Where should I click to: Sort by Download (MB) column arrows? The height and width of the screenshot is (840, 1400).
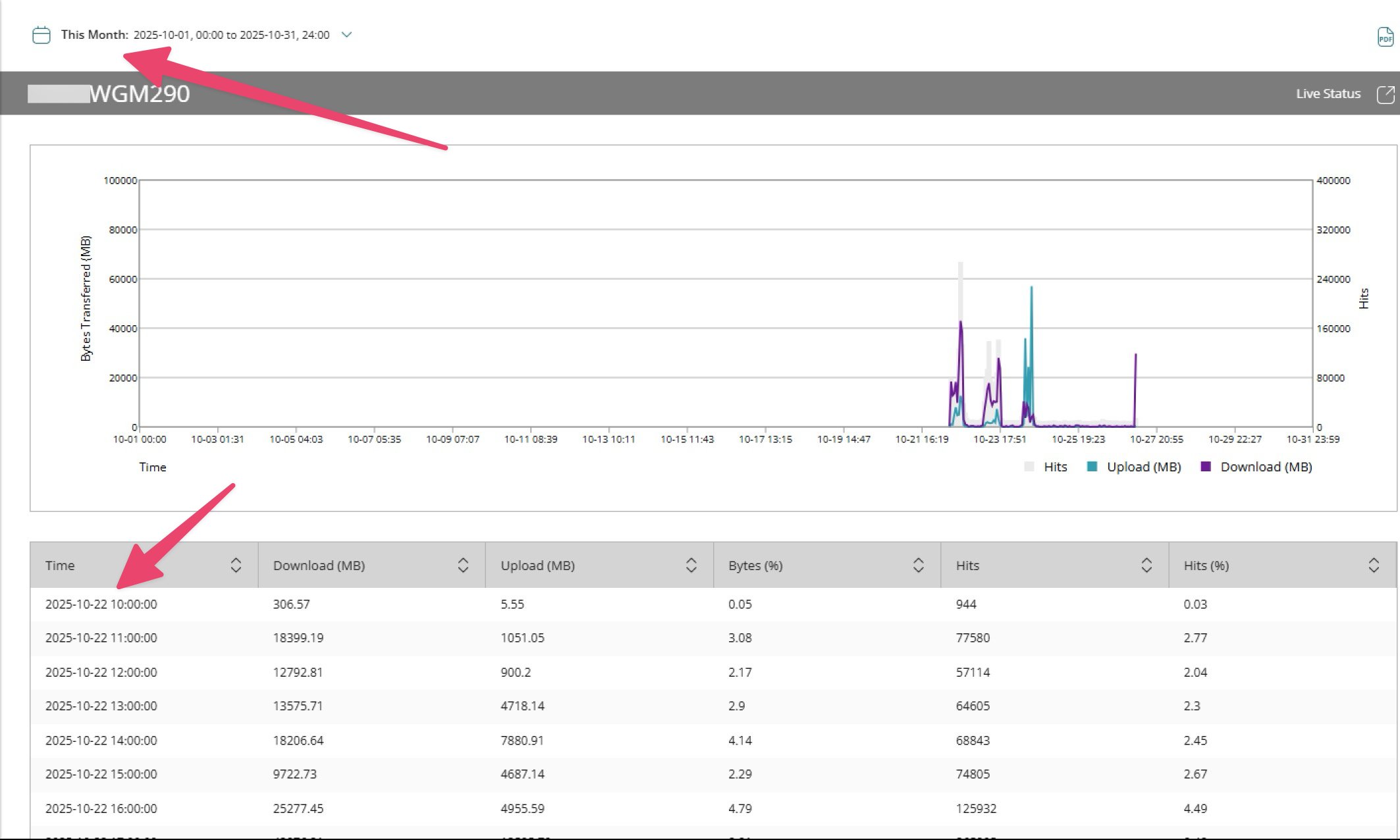pos(463,565)
